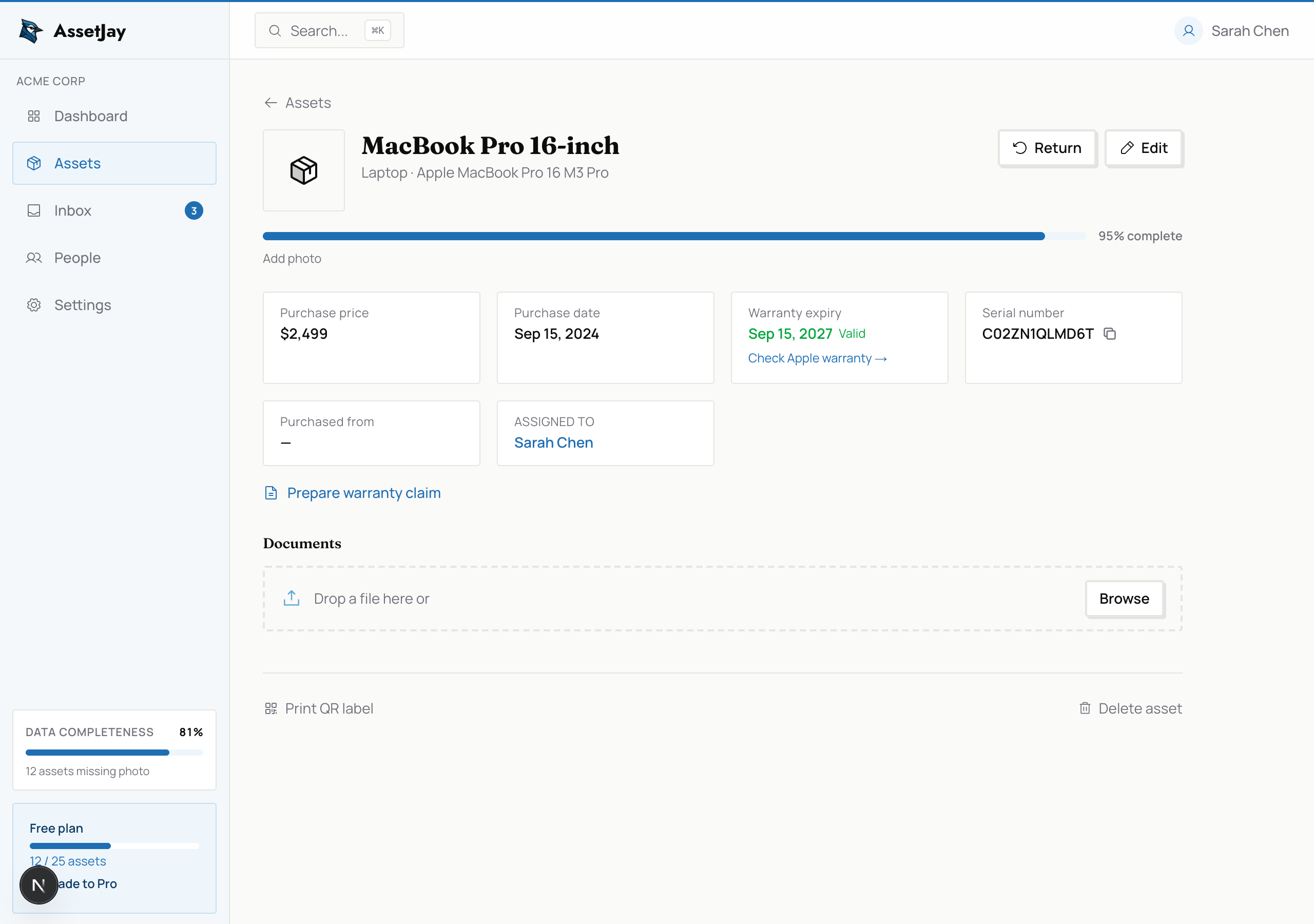Copy the serial number using the copy icon
The height and width of the screenshot is (924, 1314).
[x=1111, y=334]
